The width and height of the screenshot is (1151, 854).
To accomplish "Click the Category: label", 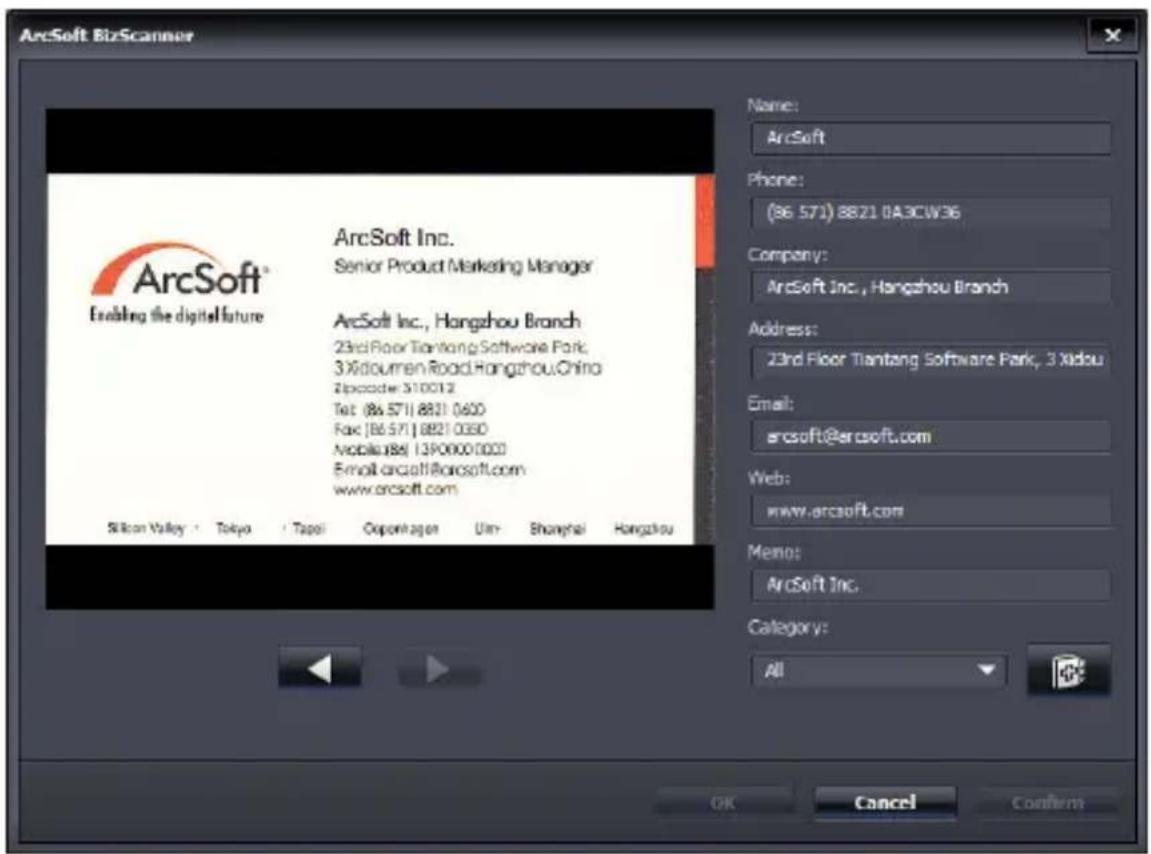I will [787, 627].
